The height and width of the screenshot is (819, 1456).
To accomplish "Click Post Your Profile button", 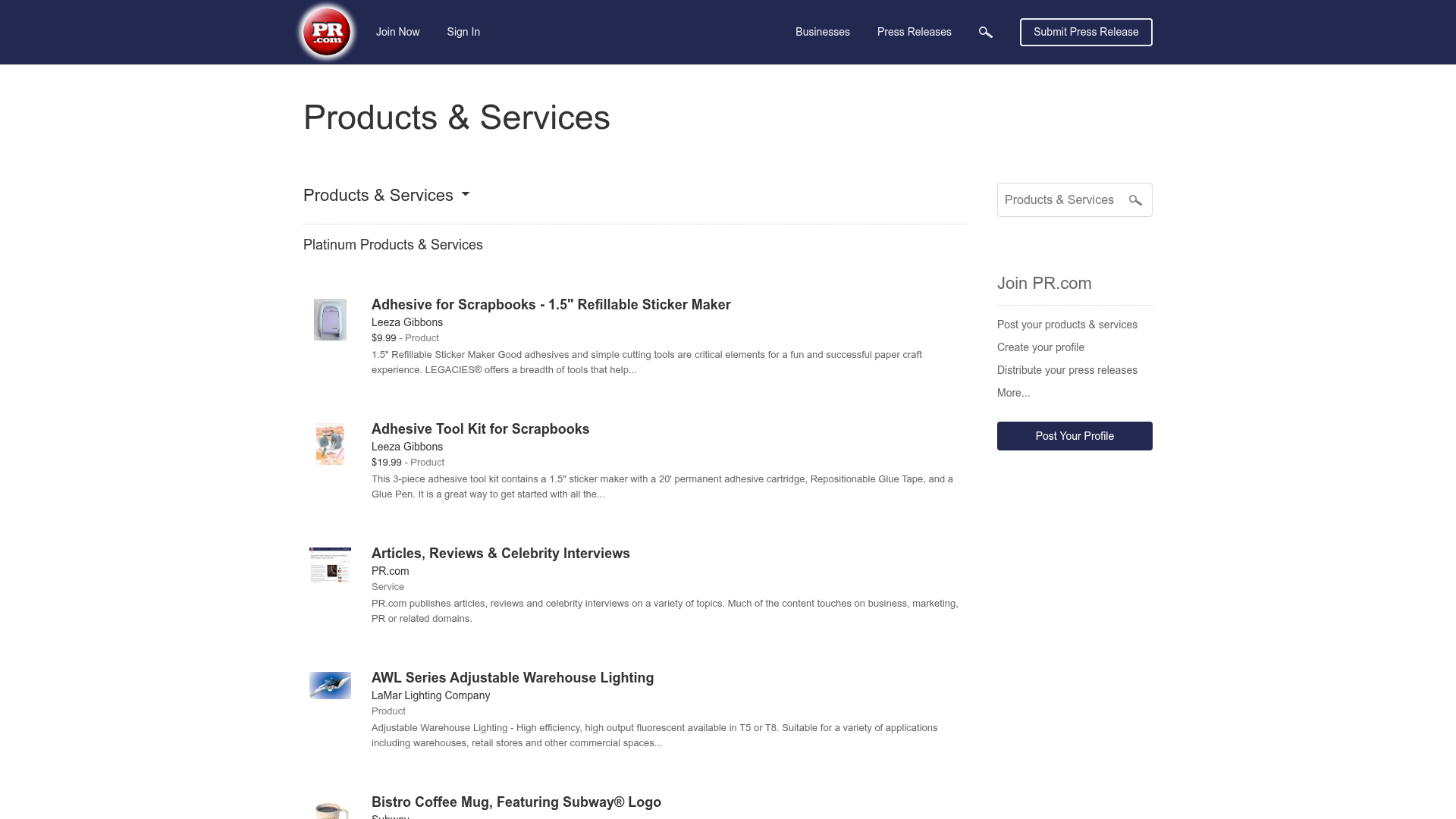I will pyautogui.click(x=1075, y=436).
